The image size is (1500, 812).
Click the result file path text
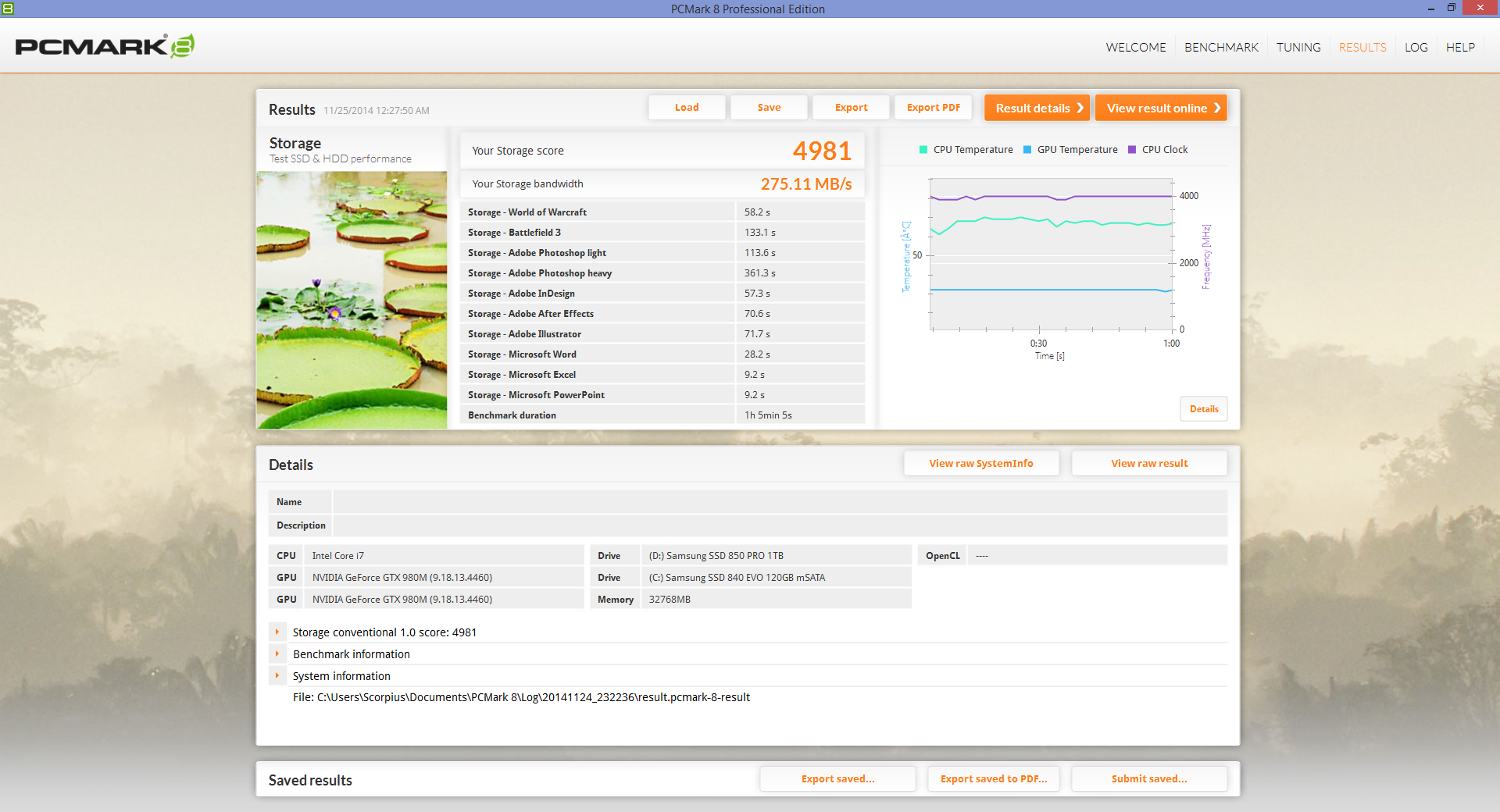pyautogui.click(x=521, y=697)
